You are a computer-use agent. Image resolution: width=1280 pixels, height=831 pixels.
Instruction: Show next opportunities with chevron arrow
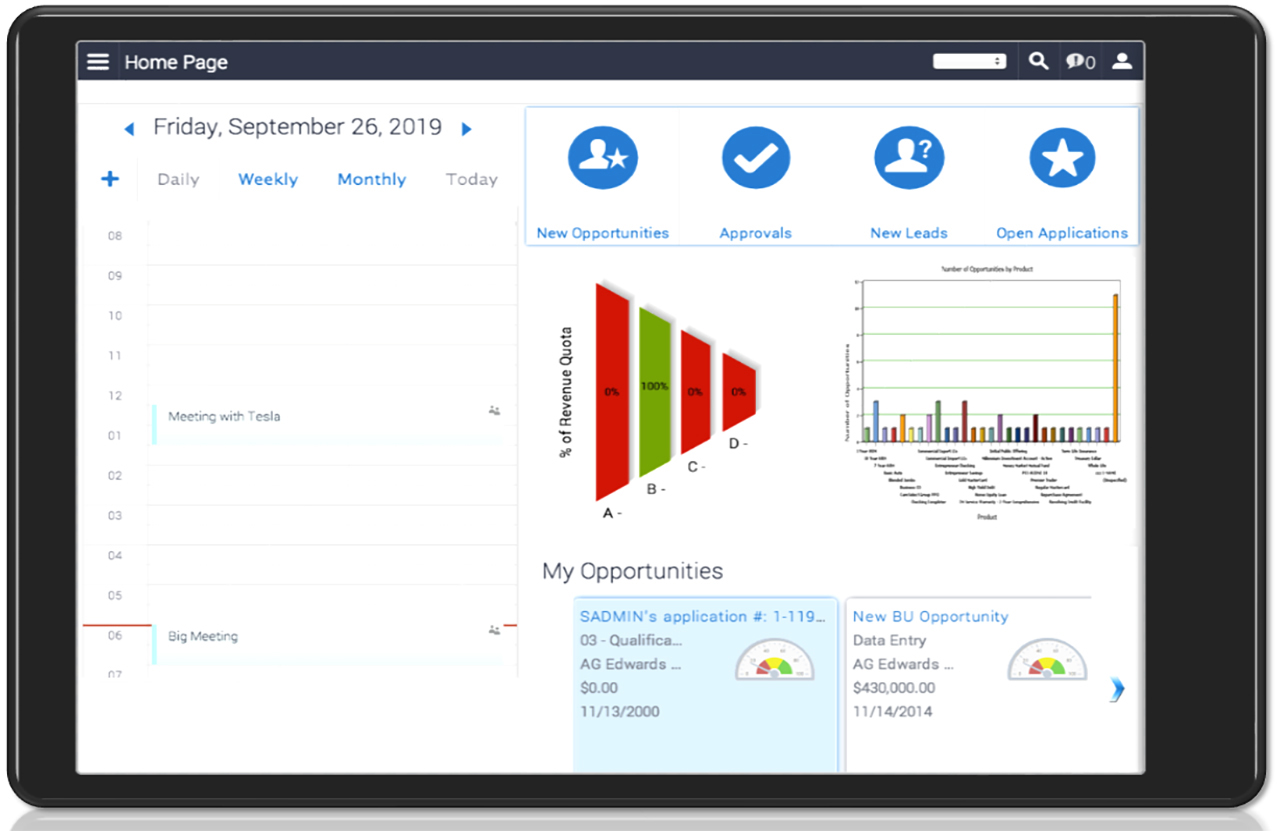pos(1117,689)
